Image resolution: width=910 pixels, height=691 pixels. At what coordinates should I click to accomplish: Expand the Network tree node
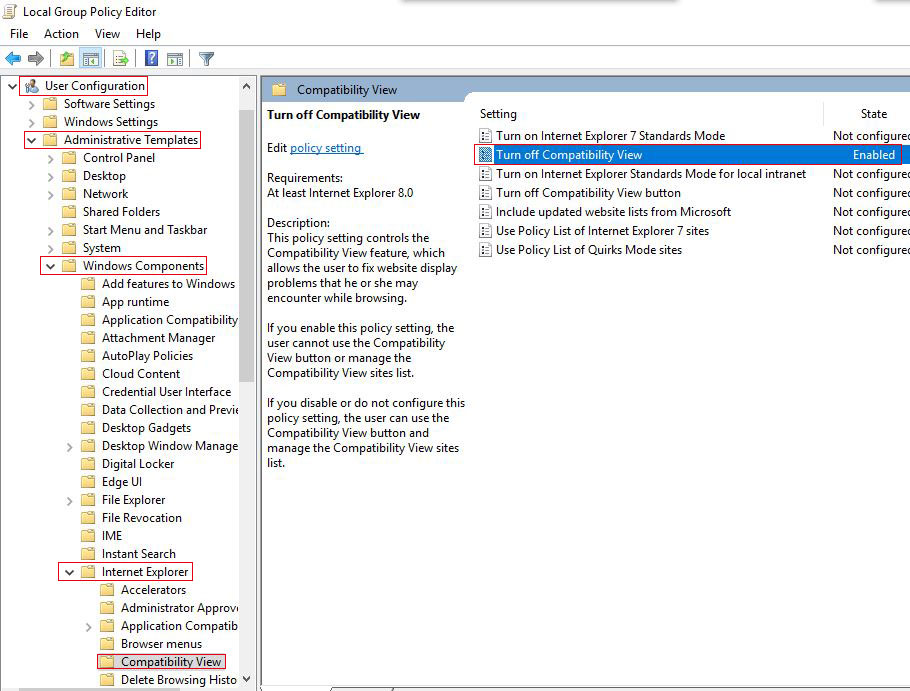click(50, 194)
